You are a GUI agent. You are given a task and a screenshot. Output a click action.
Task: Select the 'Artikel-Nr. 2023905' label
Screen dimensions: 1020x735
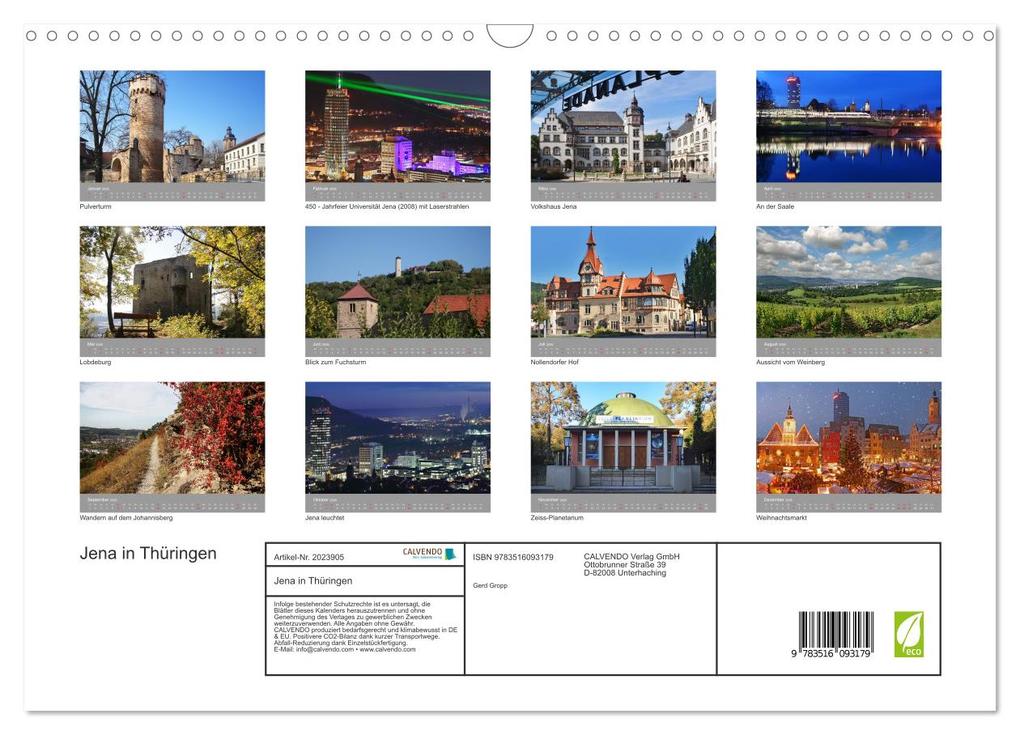[x=310, y=557]
